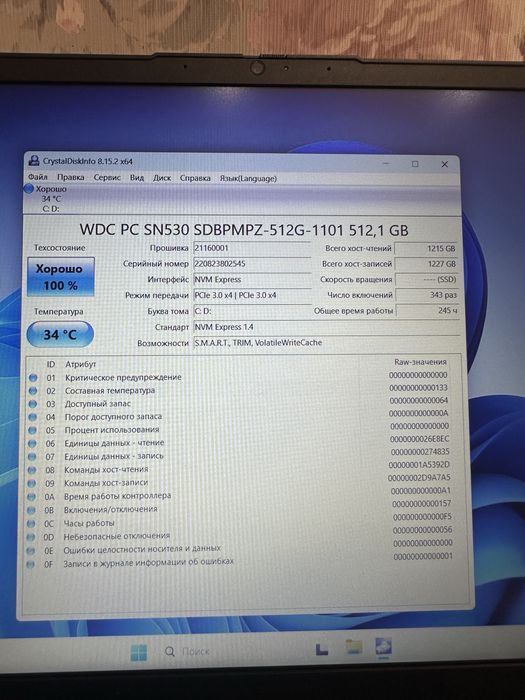Click power-on hours value 245 ч
Viewport: 525px width, 700px height.
(428, 310)
